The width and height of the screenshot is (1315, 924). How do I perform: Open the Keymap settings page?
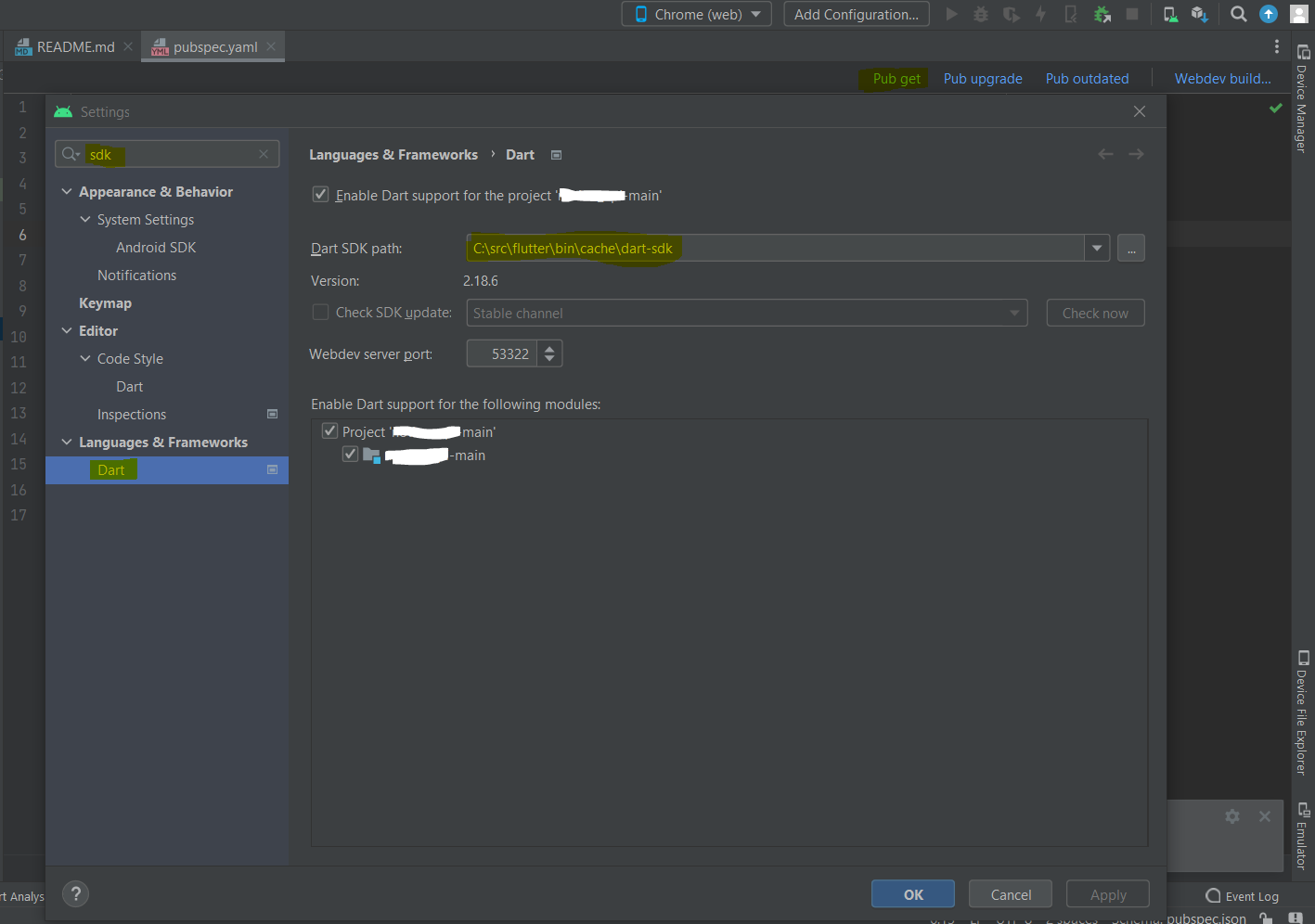(105, 302)
